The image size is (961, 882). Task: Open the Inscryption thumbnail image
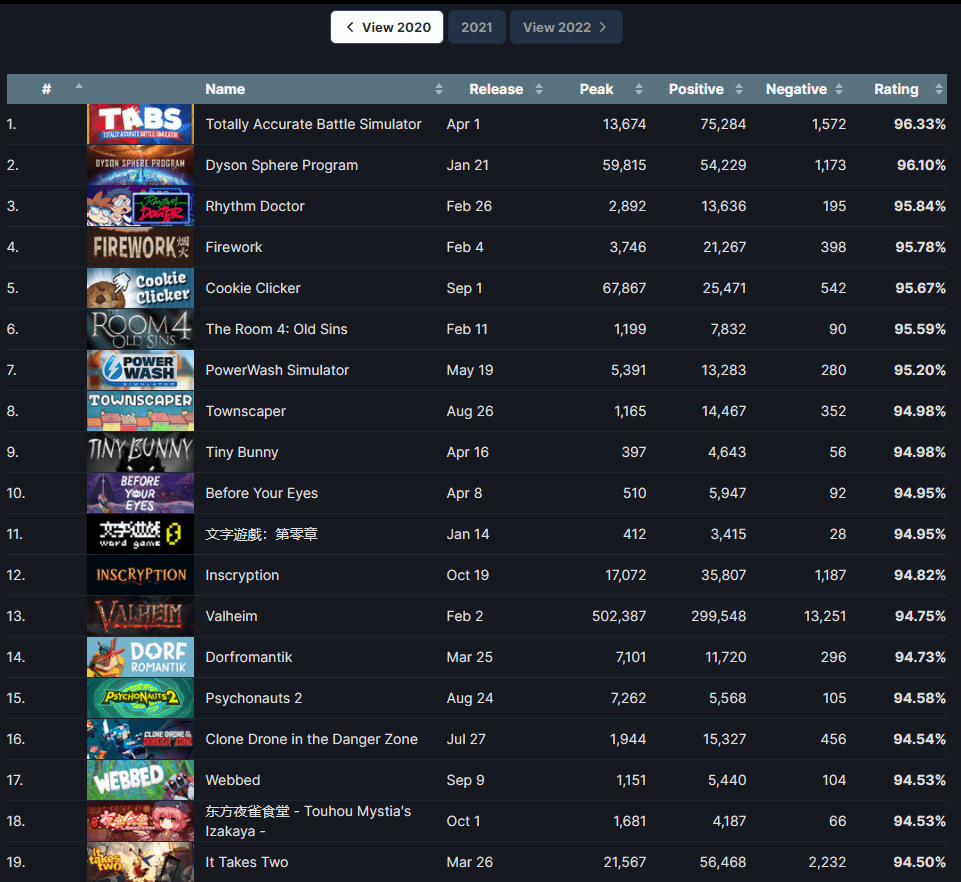point(140,575)
